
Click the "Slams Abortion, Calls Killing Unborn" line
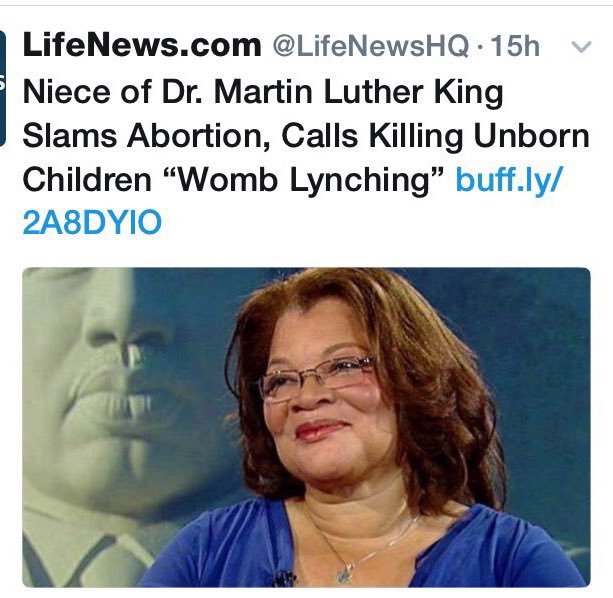point(306,136)
